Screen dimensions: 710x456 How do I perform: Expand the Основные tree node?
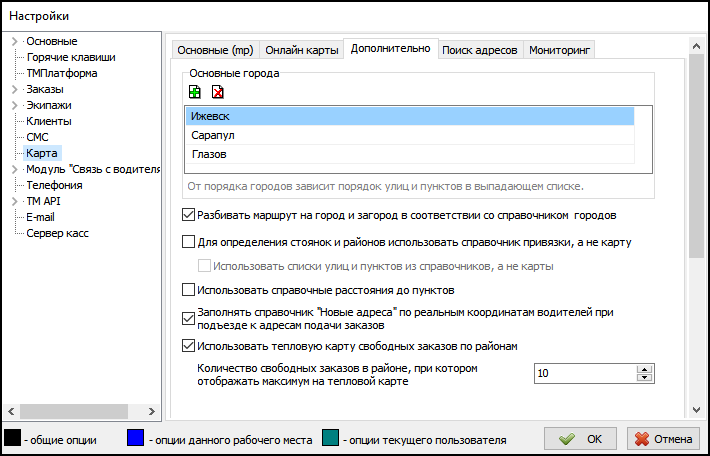pos(14,41)
